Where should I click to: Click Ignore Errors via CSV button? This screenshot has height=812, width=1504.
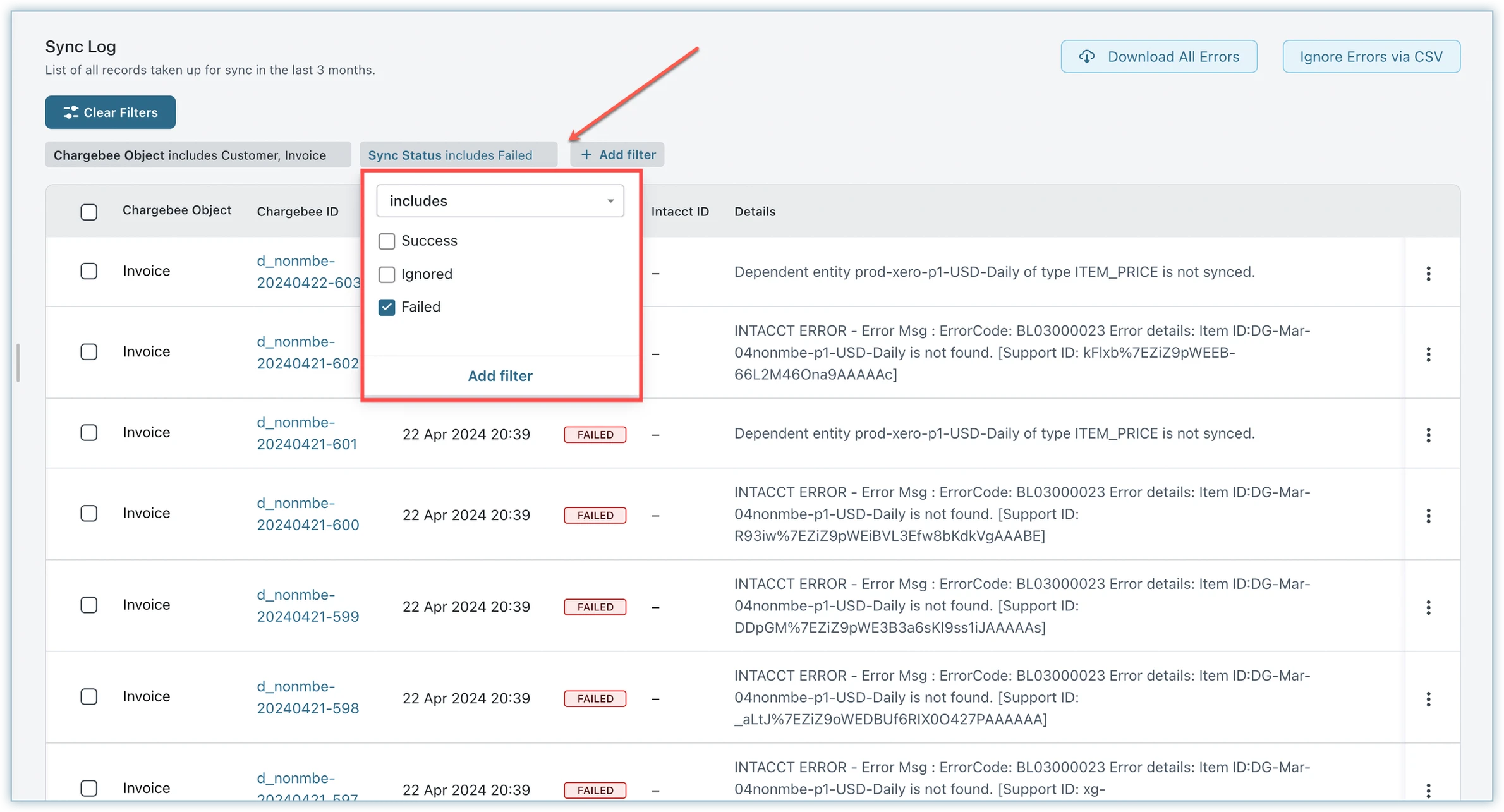1371,57
